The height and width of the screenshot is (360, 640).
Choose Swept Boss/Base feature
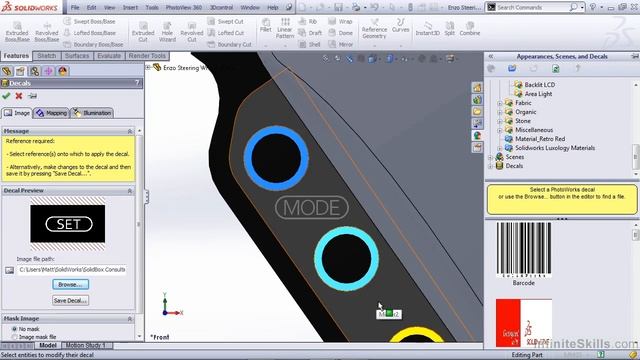pos(89,21)
